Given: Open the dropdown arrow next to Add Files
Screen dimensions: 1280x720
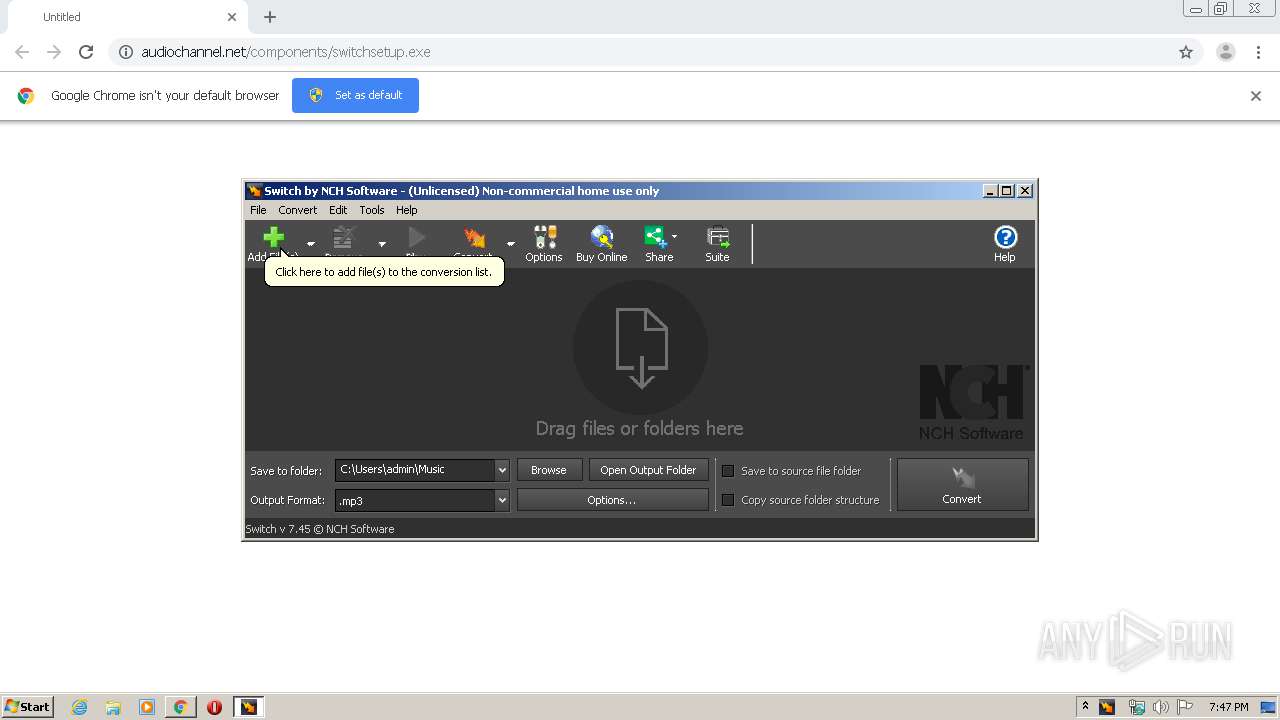Looking at the screenshot, I should click(310, 244).
